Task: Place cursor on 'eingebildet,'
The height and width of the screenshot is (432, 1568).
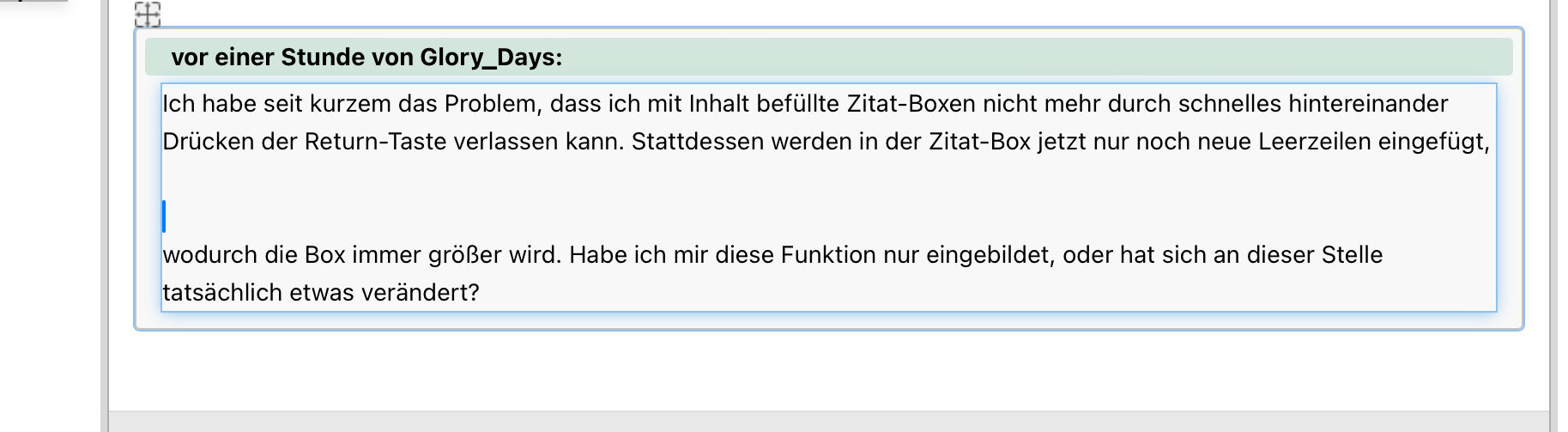Action: coord(990,255)
